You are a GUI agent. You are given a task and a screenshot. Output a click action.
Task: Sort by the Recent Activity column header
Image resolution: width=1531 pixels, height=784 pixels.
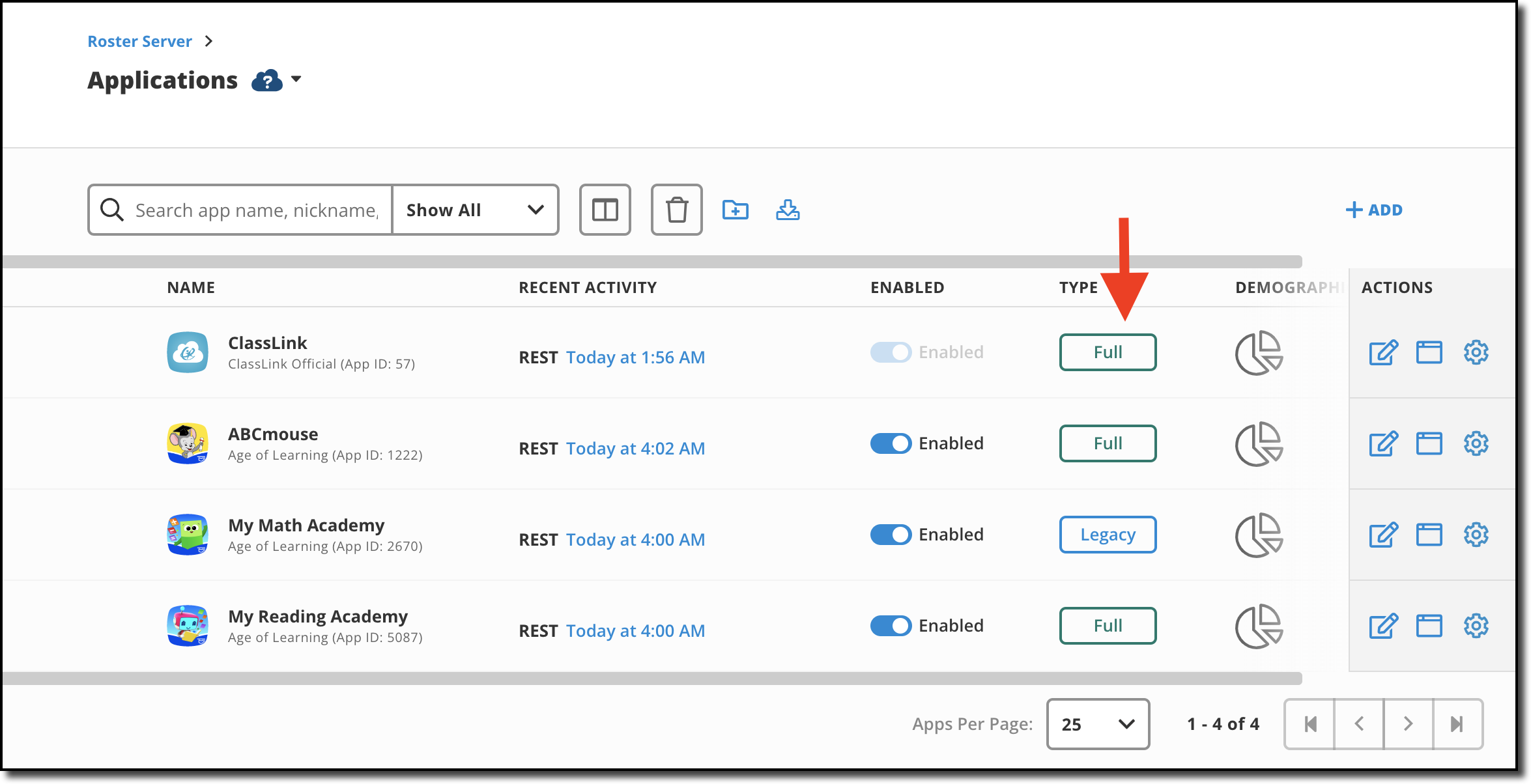588,287
